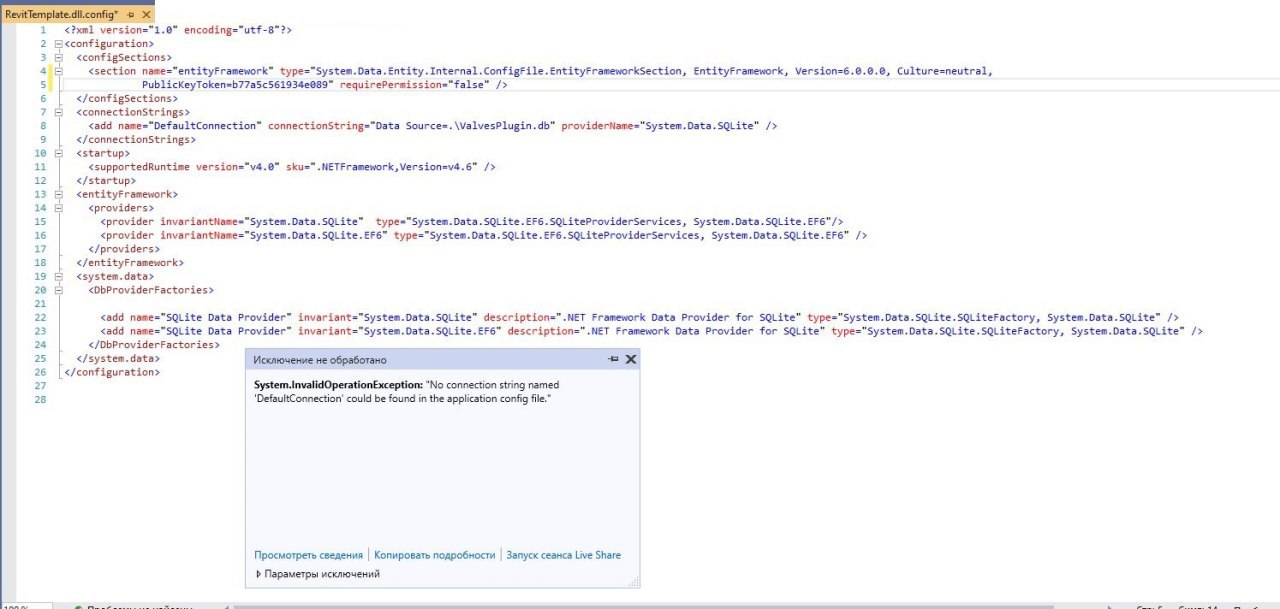1280x609 pixels.
Task: Collapse the configuration element on line 2
Action: [58, 44]
